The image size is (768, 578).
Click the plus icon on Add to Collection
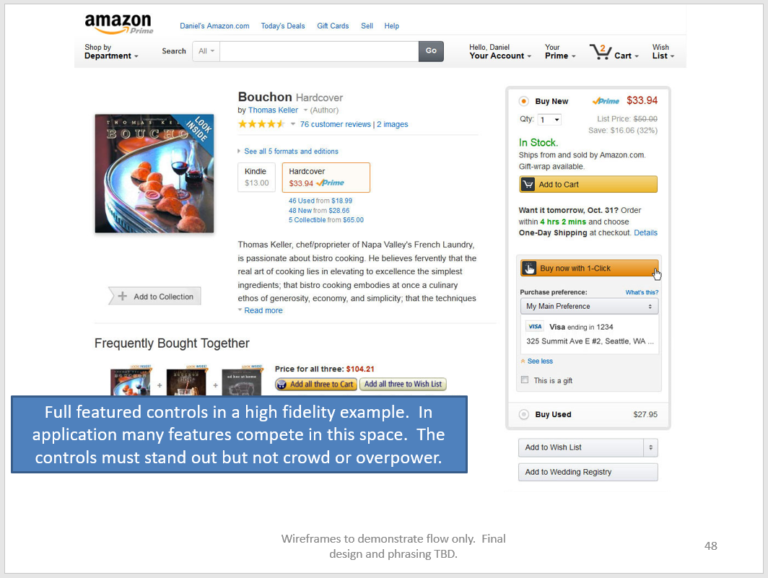coord(122,296)
